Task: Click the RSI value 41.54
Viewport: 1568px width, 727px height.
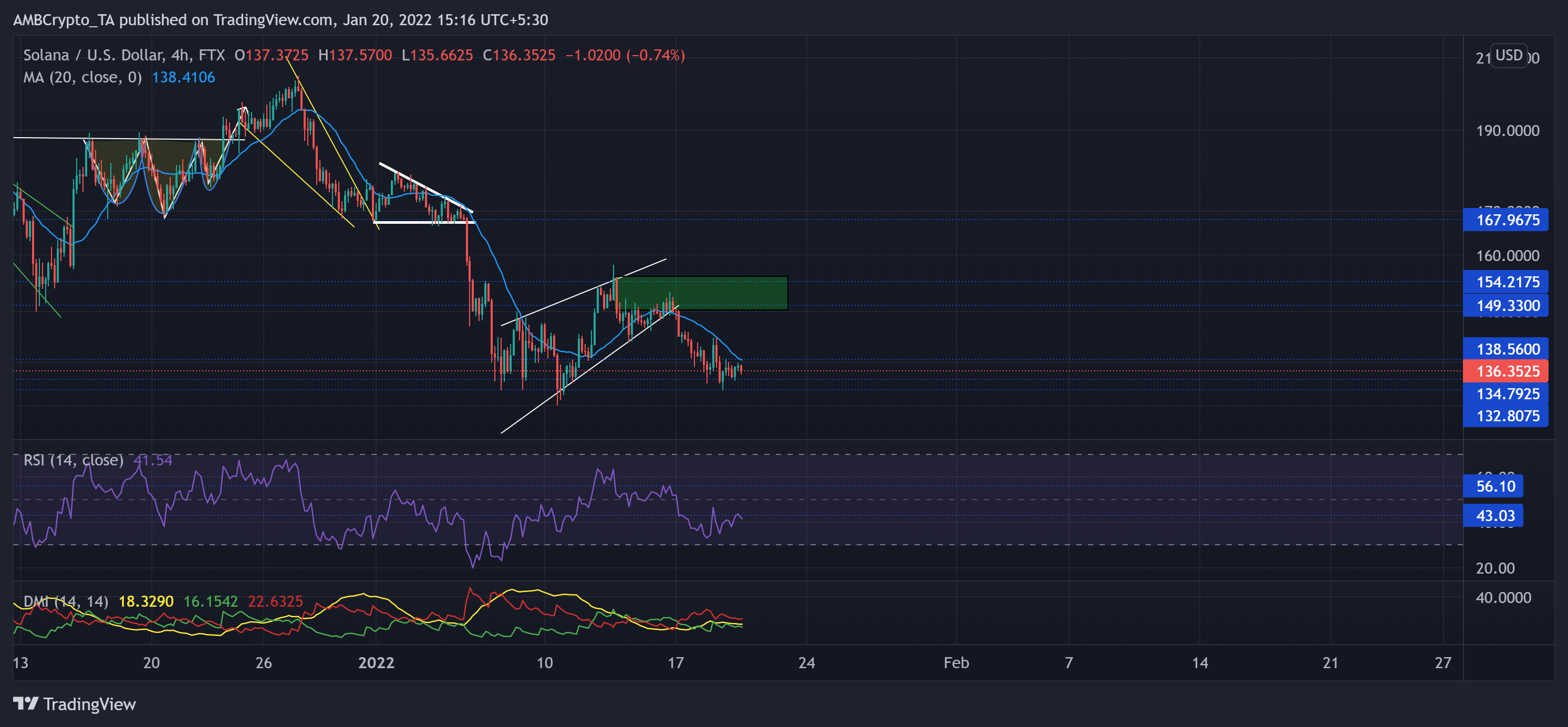Action: point(153,460)
